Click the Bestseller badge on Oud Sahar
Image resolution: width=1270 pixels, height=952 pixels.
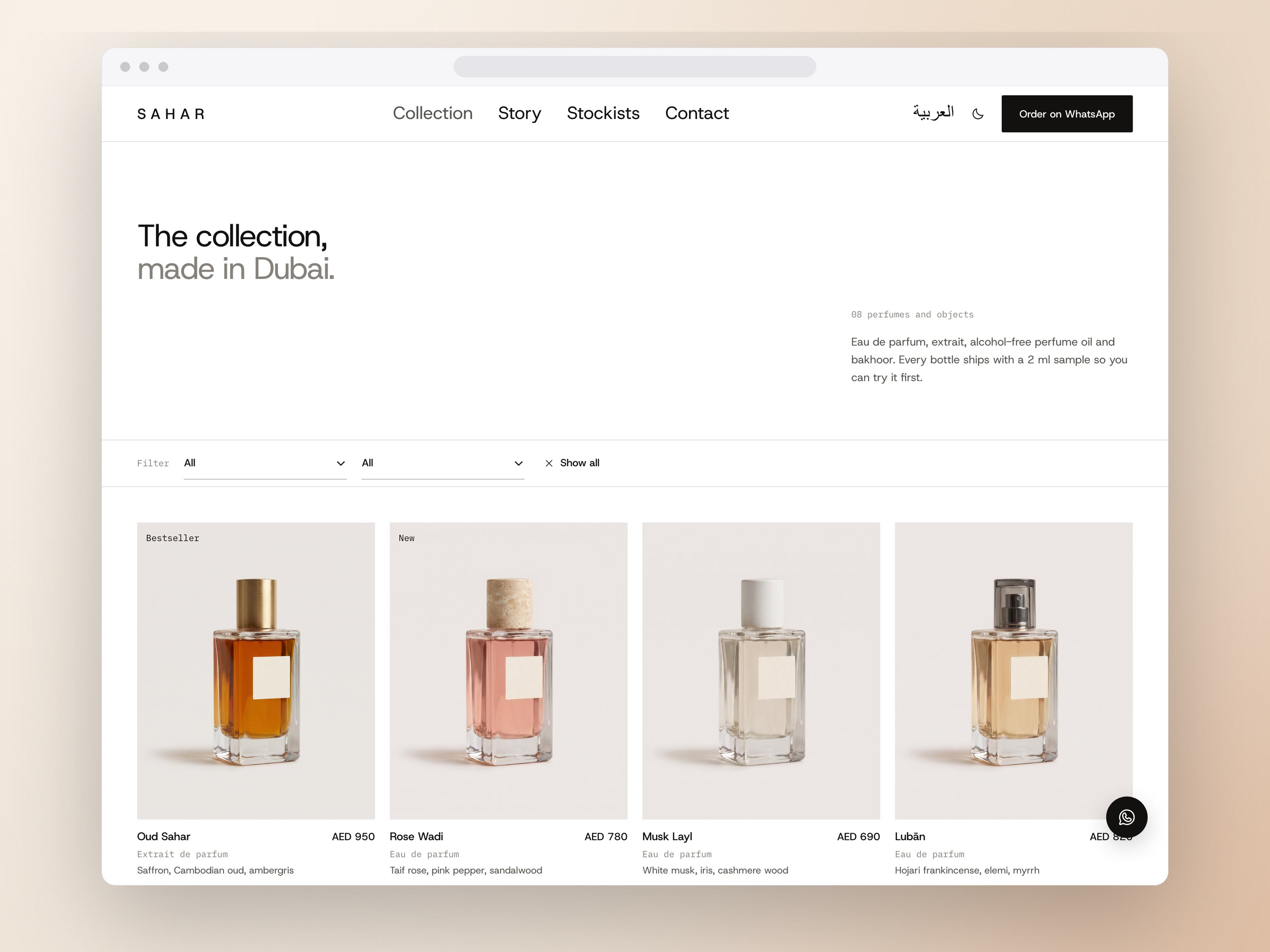(x=173, y=538)
